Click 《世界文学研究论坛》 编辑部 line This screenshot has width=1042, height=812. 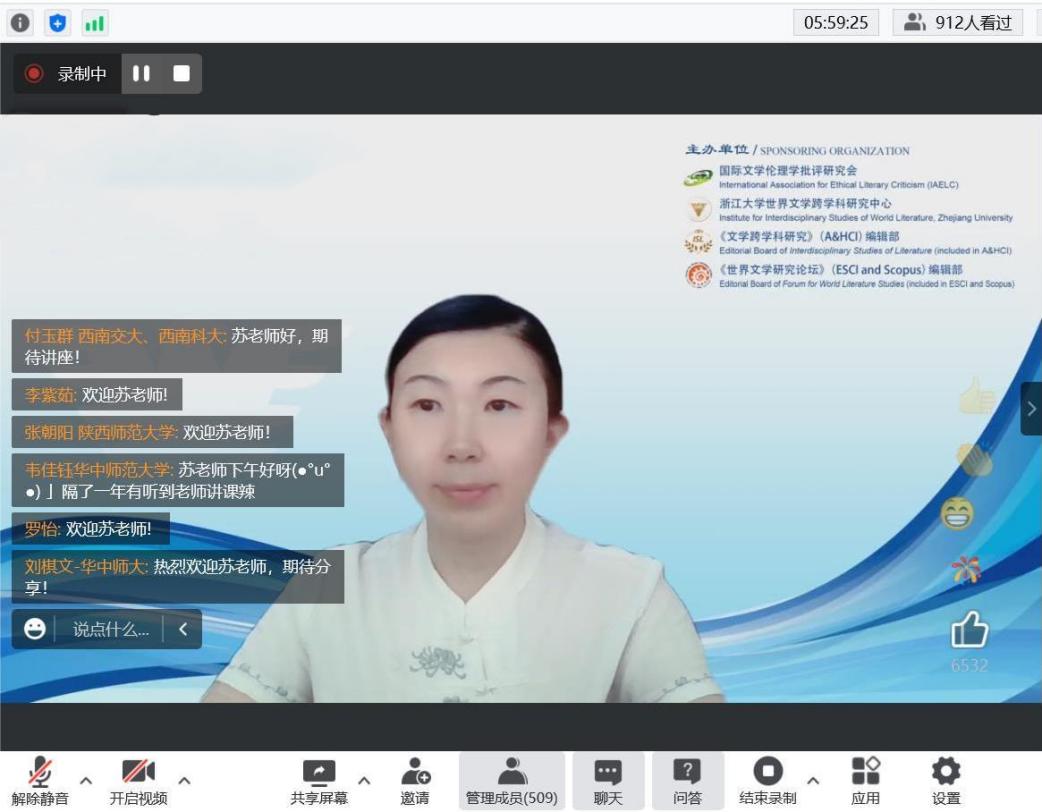coord(849,276)
